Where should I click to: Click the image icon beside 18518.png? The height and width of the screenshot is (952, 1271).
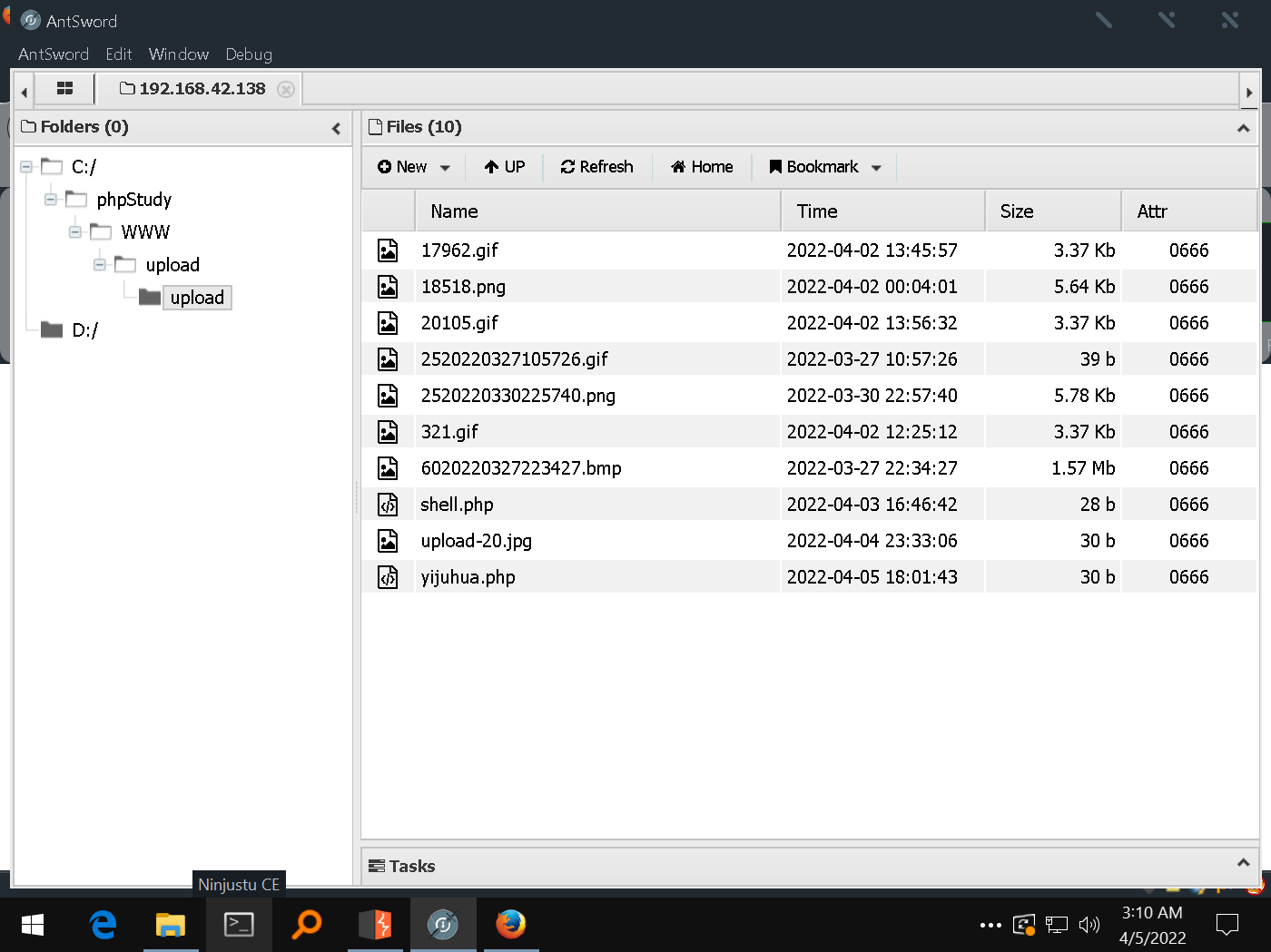pos(388,287)
